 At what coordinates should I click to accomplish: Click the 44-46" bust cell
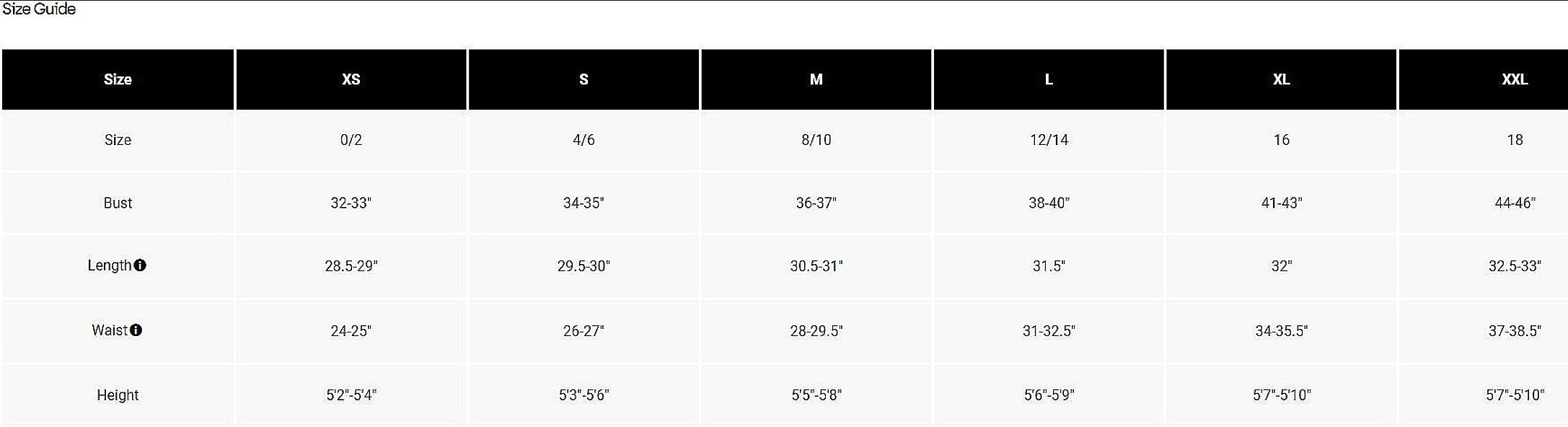1515,203
